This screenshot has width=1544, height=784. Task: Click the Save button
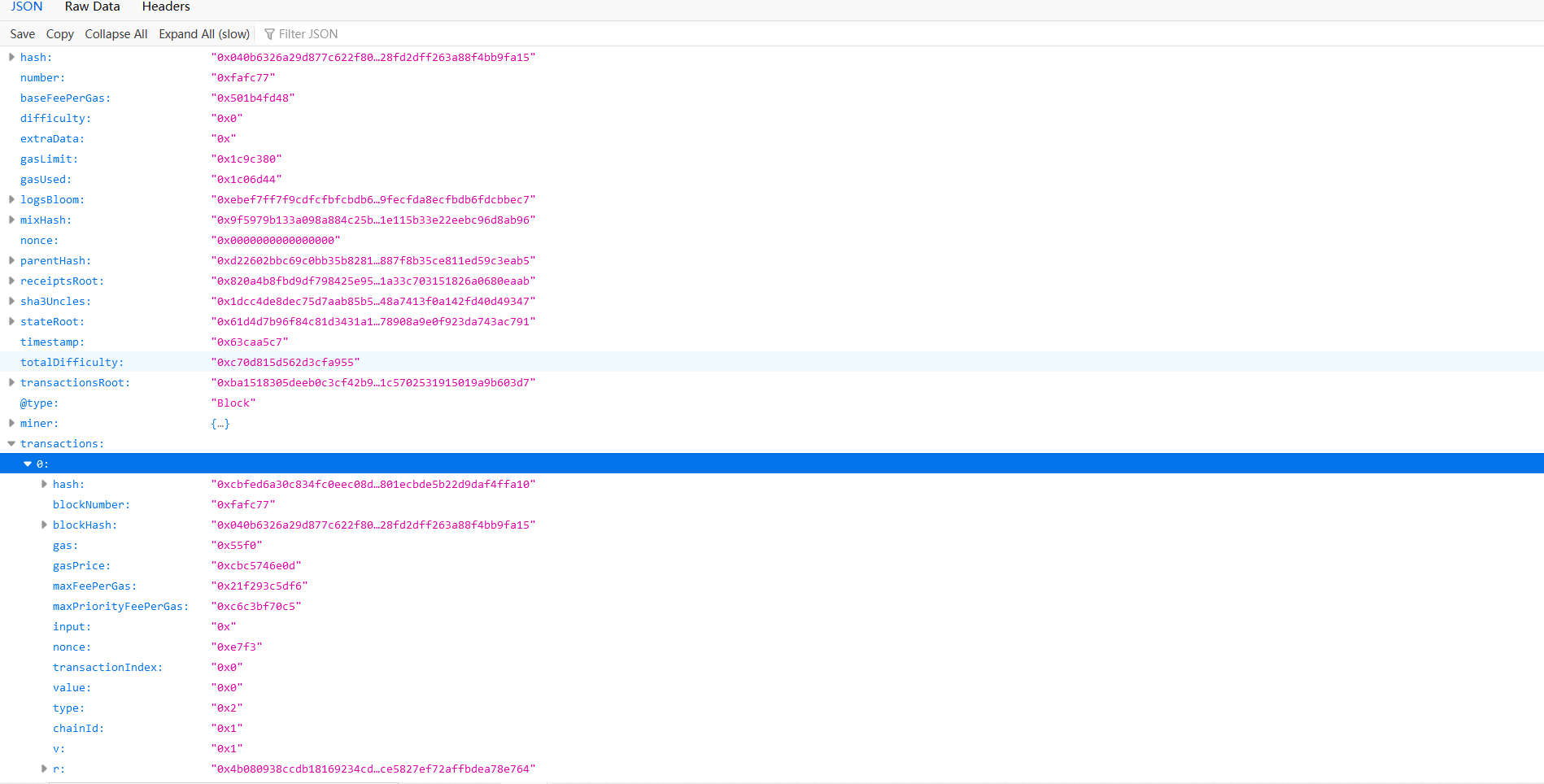(22, 33)
